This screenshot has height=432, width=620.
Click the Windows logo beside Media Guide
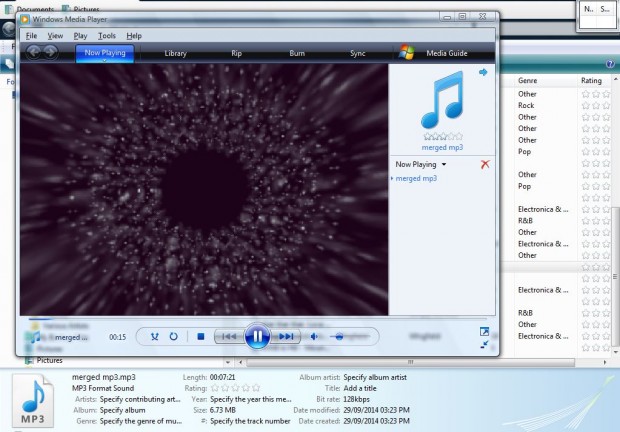[x=406, y=53]
